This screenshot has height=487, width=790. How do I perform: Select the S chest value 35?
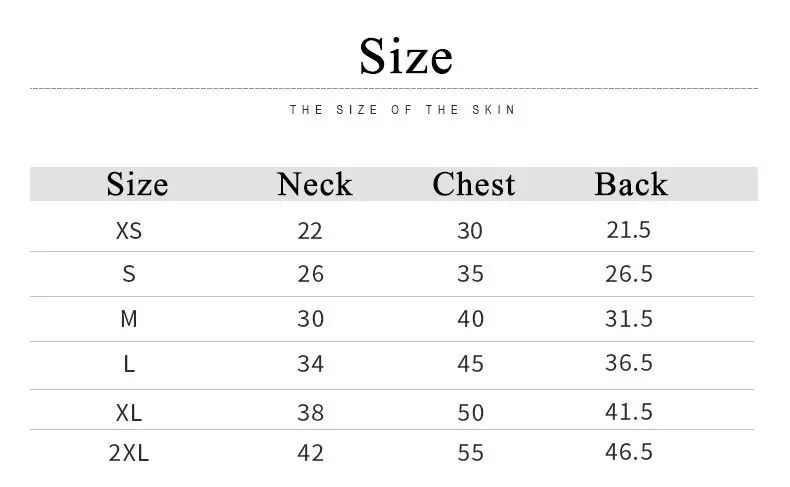click(x=470, y=274)
